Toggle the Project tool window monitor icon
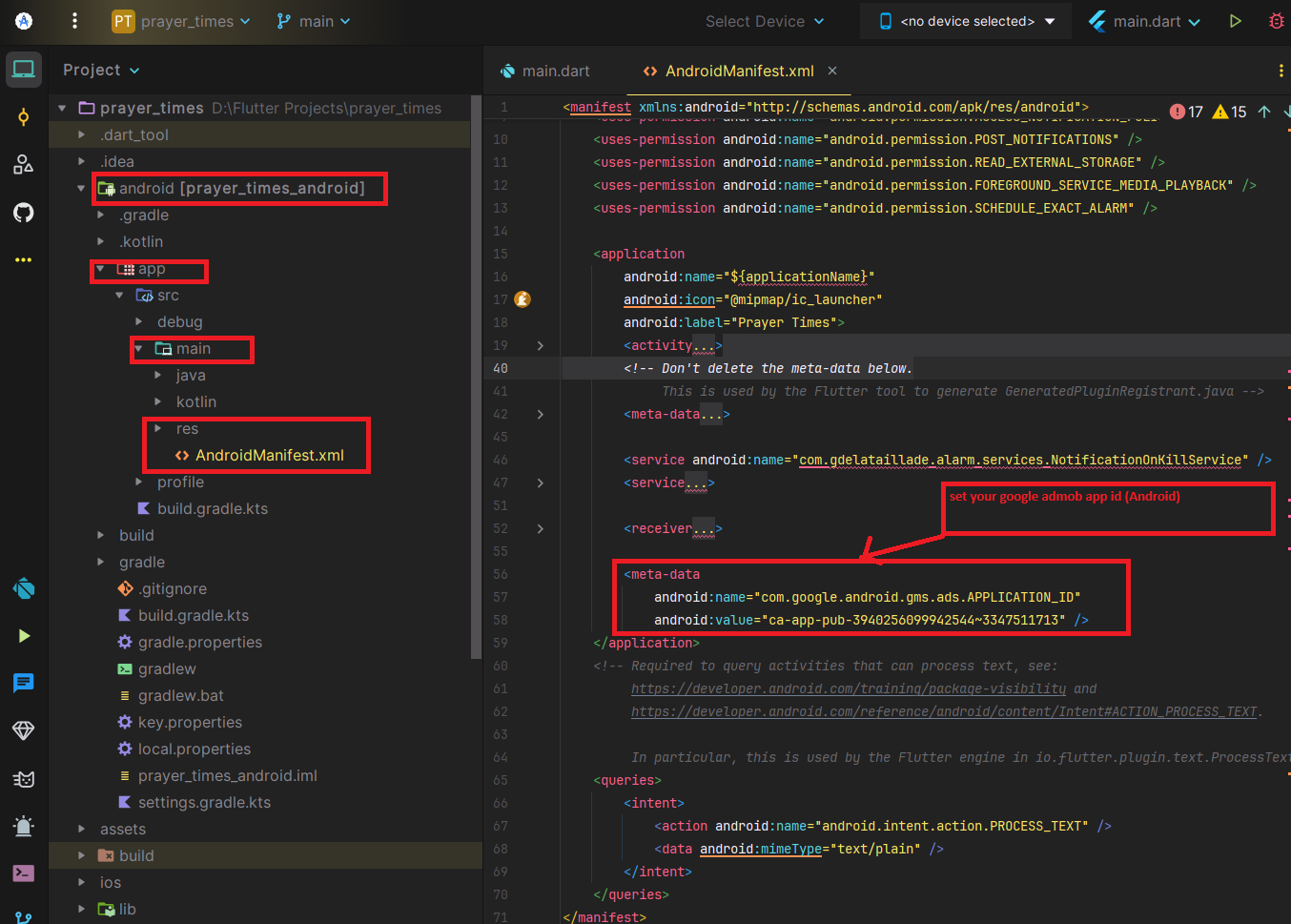1291x924 pixels. coord(23,68)
